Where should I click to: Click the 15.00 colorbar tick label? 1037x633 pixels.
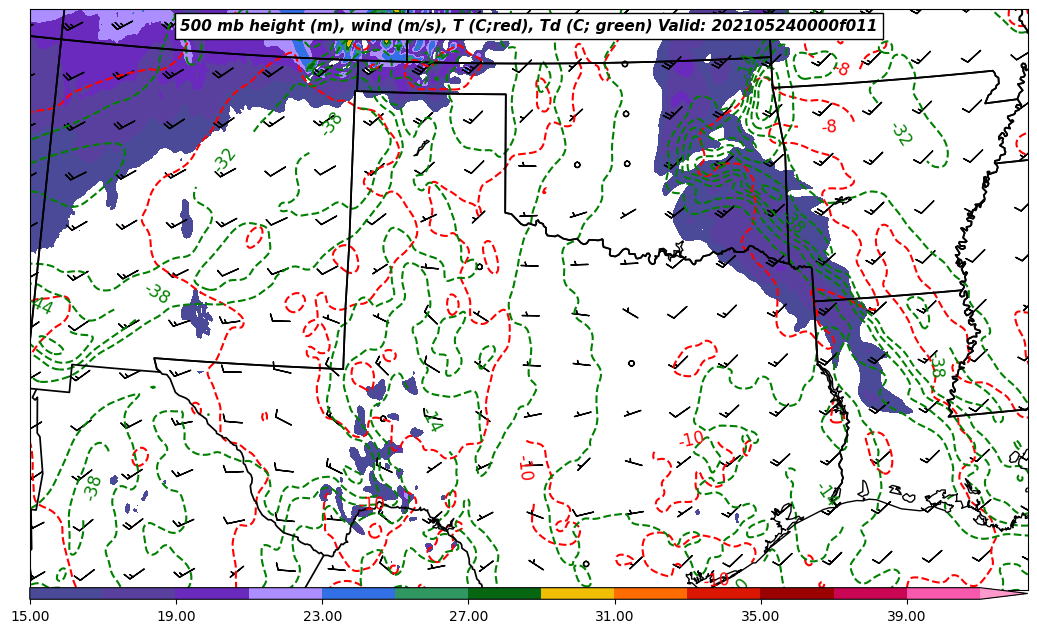click(x=30, y=616)
